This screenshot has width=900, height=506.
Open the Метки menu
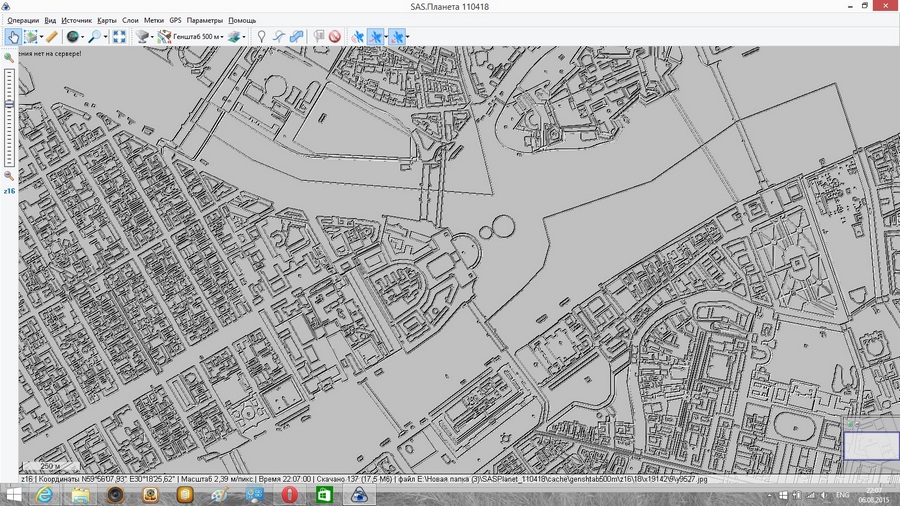click(x=154, y=20)
